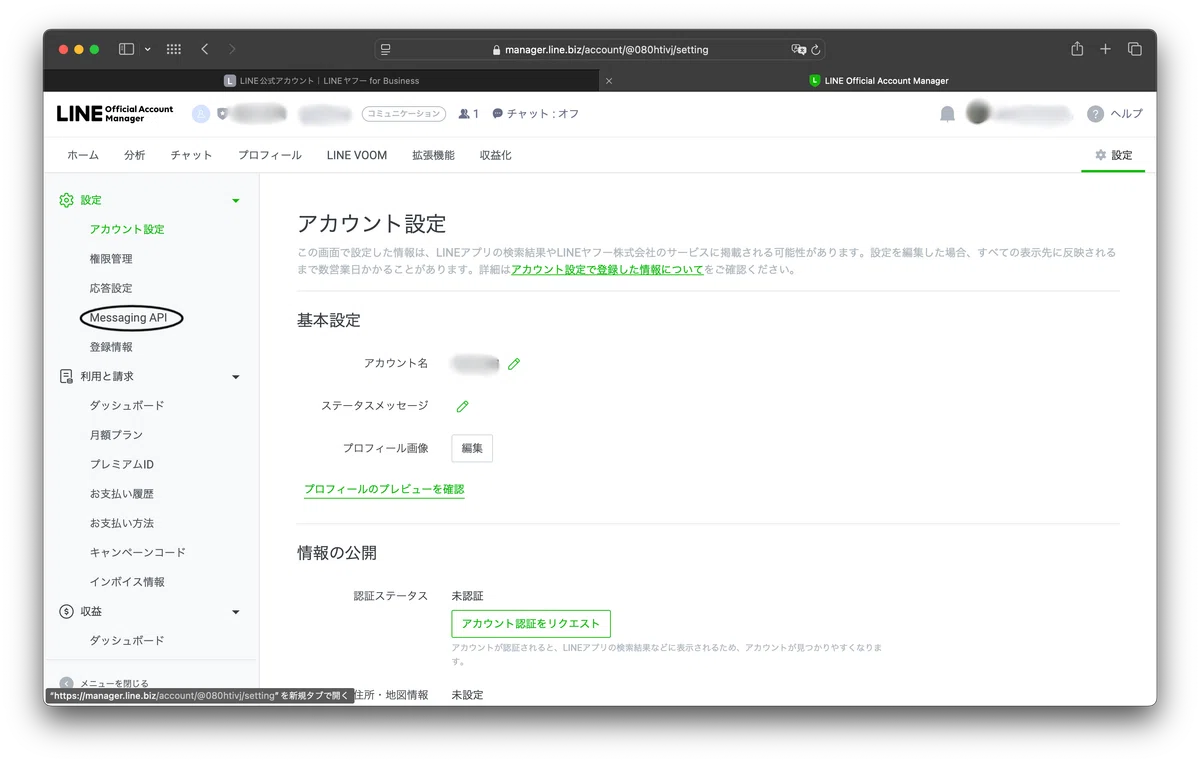This screenshot has width=1200, height=763.
Task: Open notifications with the bell icon
Action: point(947,114)
